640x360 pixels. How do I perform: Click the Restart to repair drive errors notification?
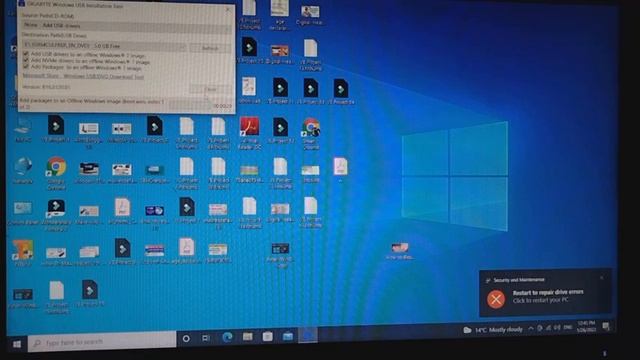(545, 292)
